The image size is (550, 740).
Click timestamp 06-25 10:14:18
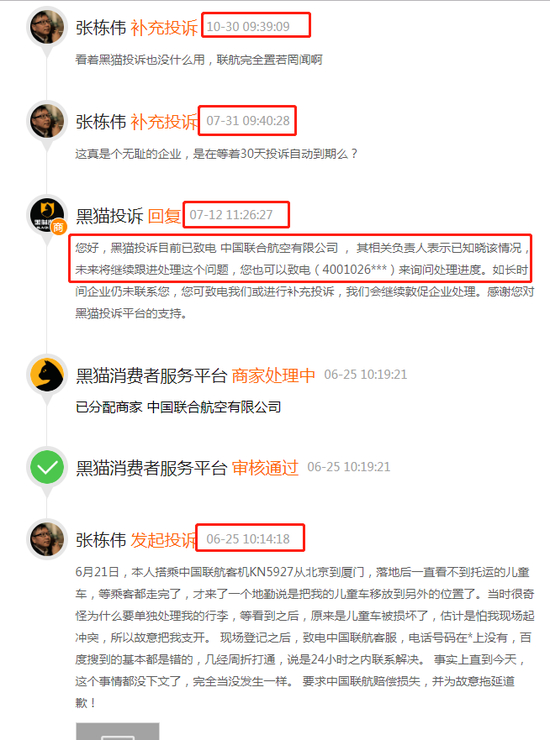(x=248, y=539)
